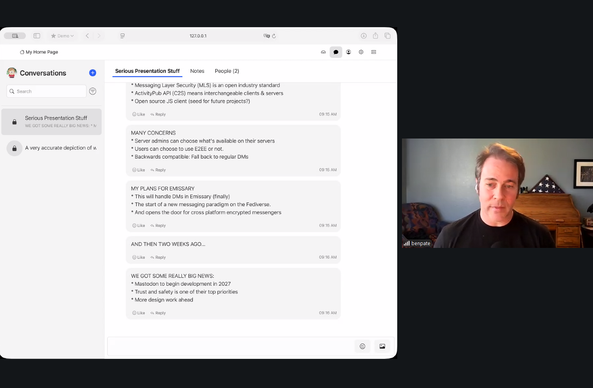Click 'Backwards compatible: Fall back to regular DMs' text

[x=190, y=157]
